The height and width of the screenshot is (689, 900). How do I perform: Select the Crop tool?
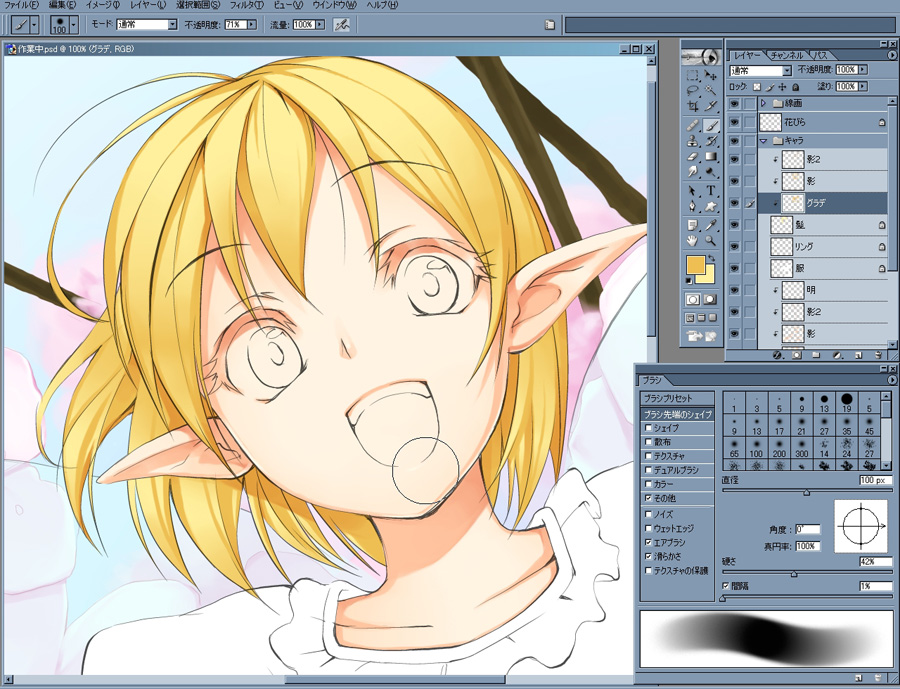click(x=692, y=106)
